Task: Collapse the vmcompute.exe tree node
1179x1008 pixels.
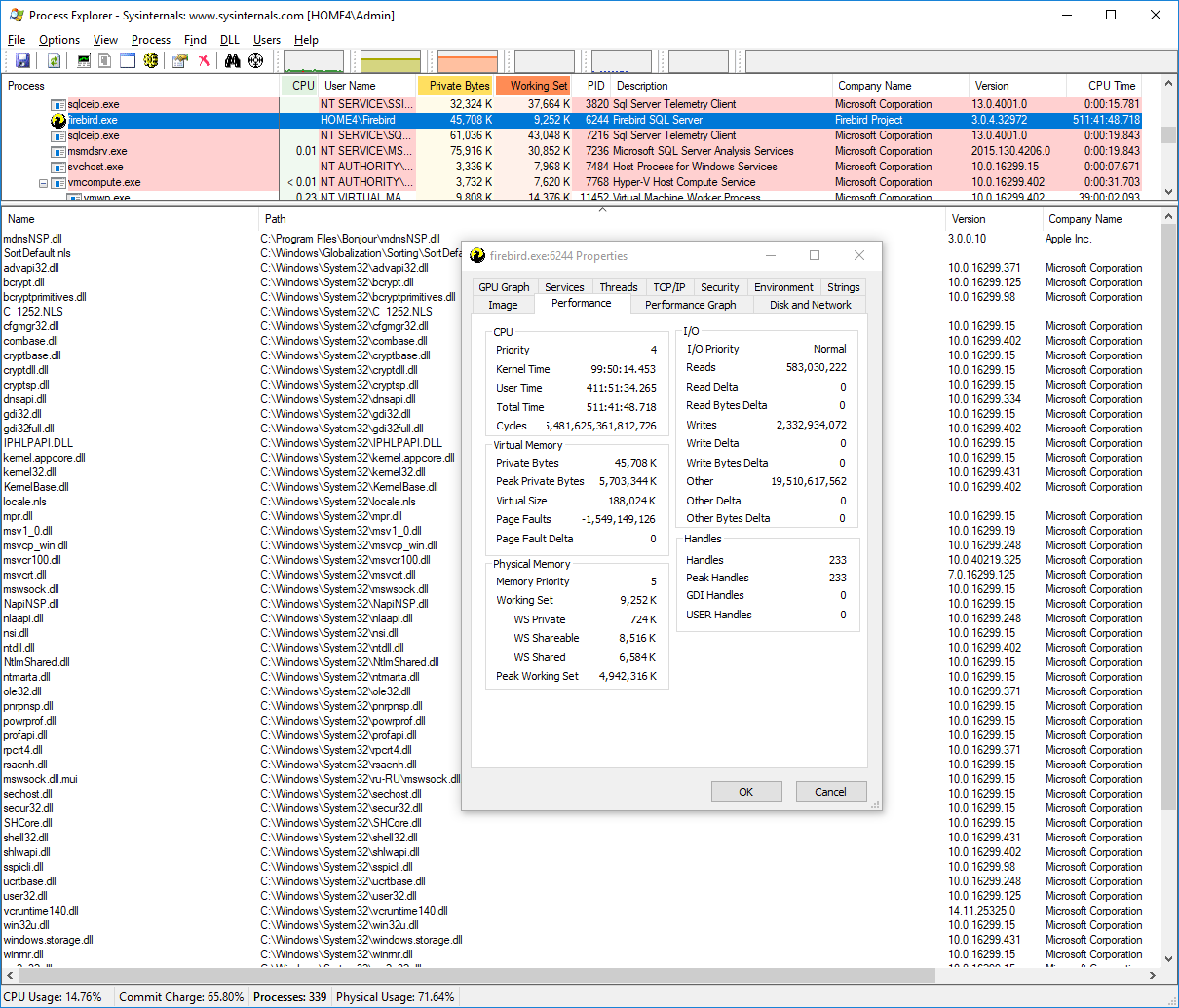Action: click(x=43, y=183)
